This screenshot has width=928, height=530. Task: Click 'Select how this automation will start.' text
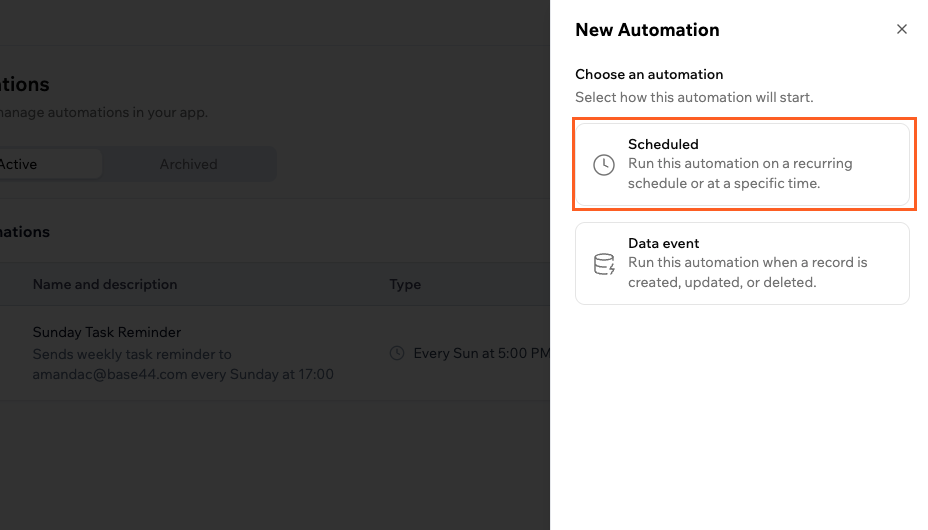(694, 97)
